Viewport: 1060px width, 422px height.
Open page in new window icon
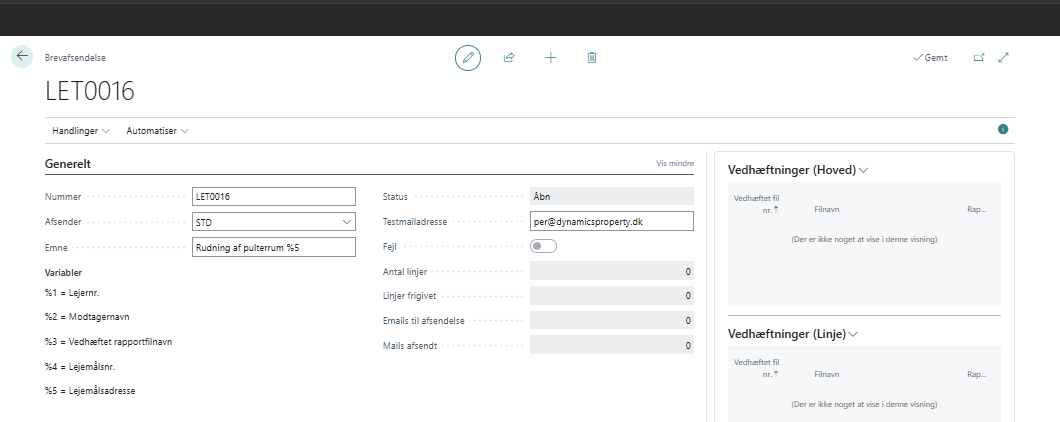tap(979, 58)
